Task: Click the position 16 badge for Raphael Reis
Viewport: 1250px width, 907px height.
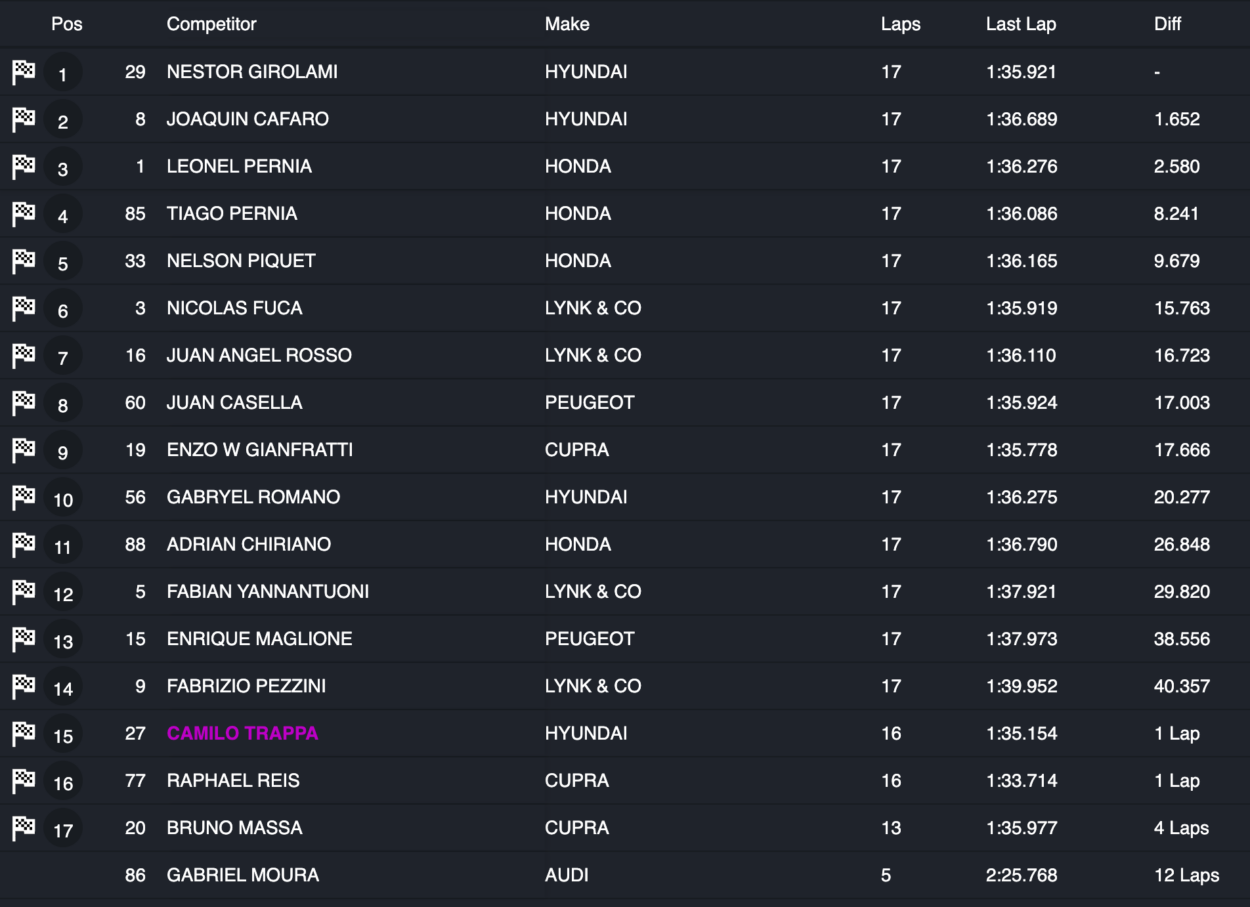Action: point(63,783)
